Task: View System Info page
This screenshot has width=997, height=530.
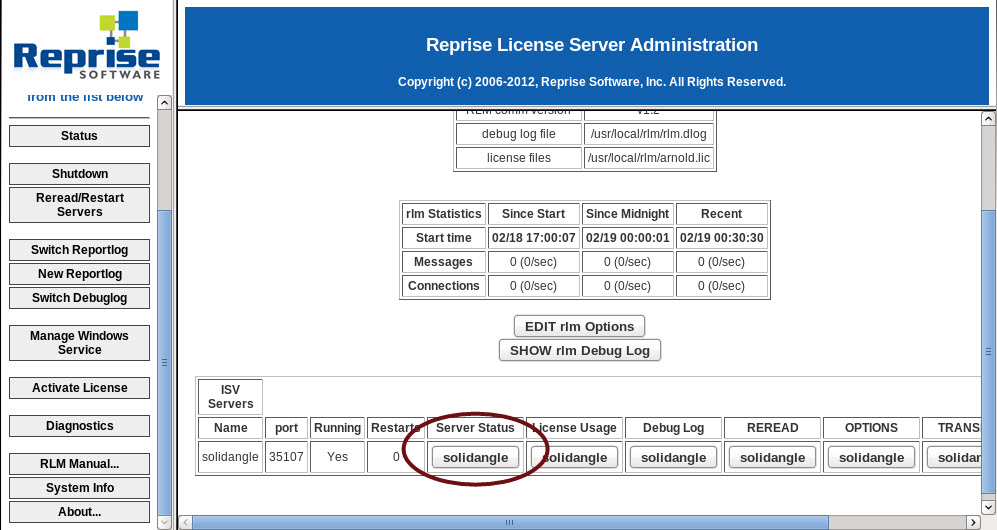Action: click(80, 488)
